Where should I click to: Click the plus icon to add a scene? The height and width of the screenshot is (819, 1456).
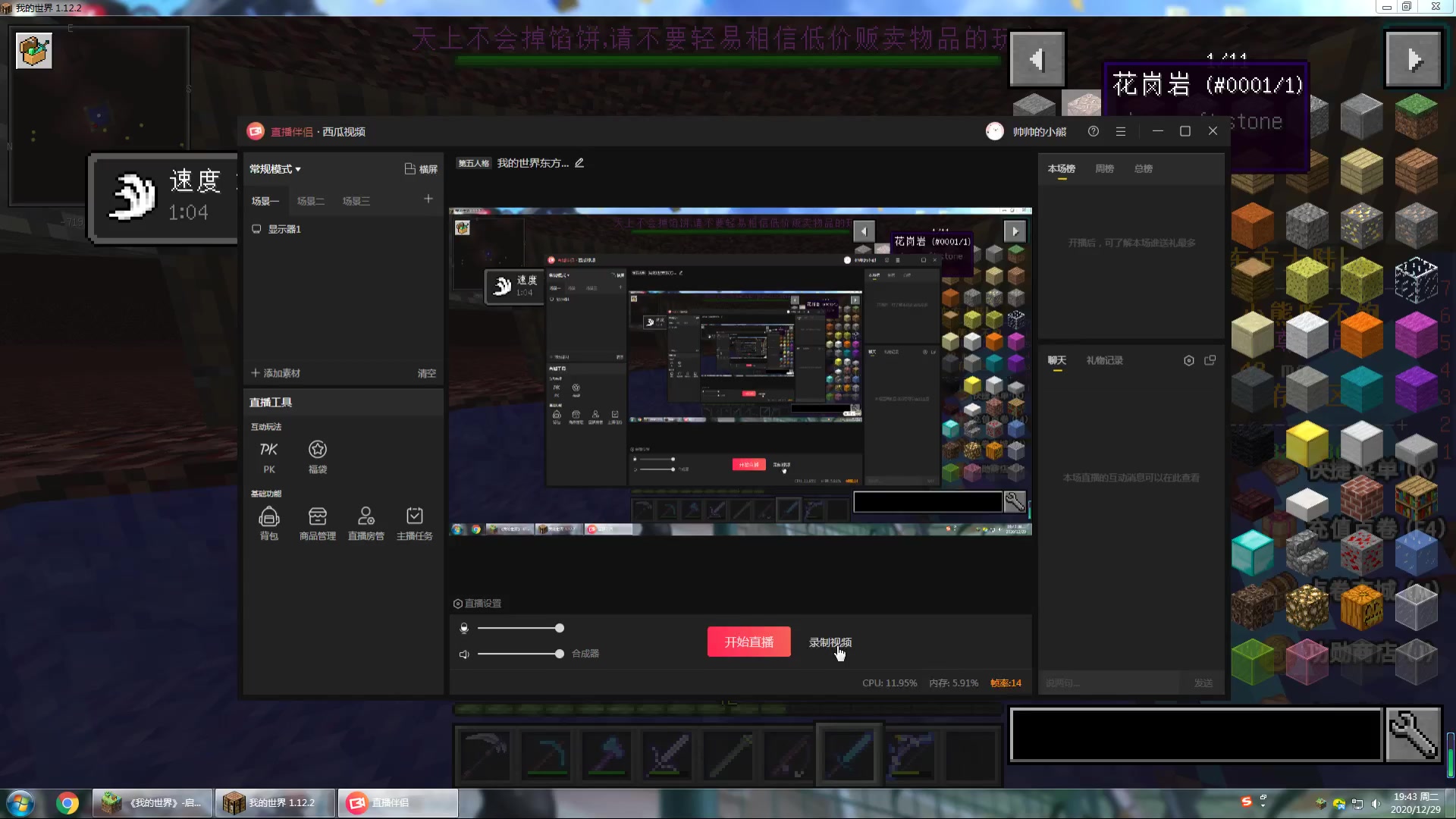(x=428, y=199)
